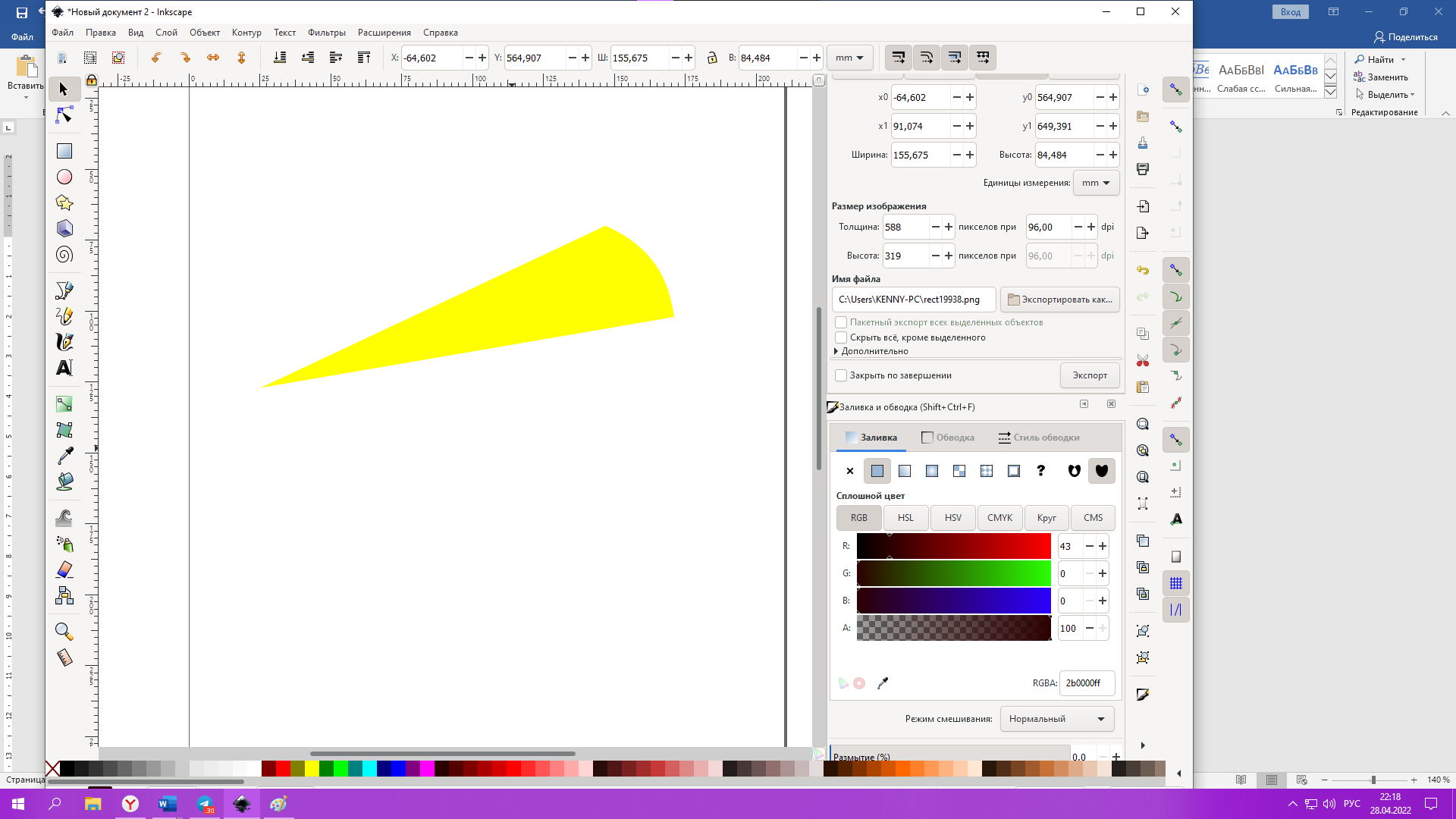Image resolution: width=1456 pixels, height=819 pixels.
Task: Switch to 'Стиль обводки' tab
Action: [x=1039, y=438]
